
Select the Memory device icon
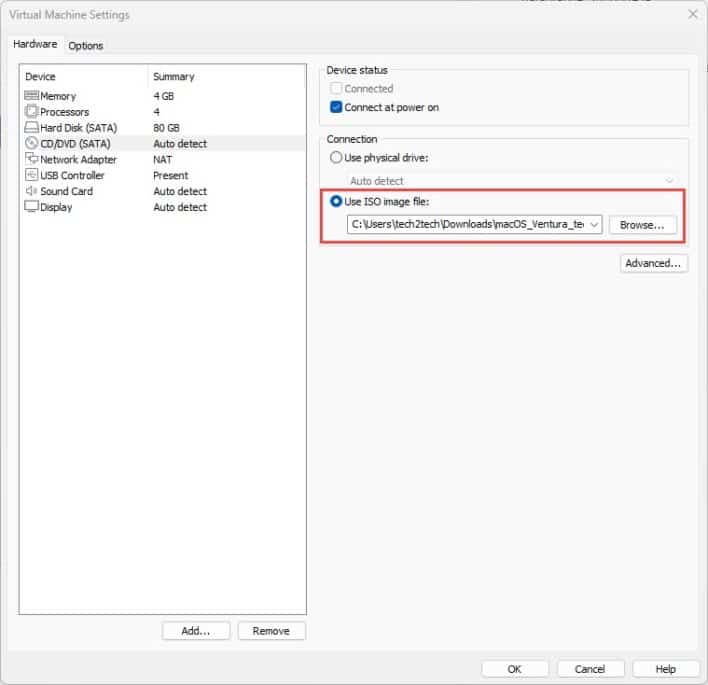coord(31,96)
